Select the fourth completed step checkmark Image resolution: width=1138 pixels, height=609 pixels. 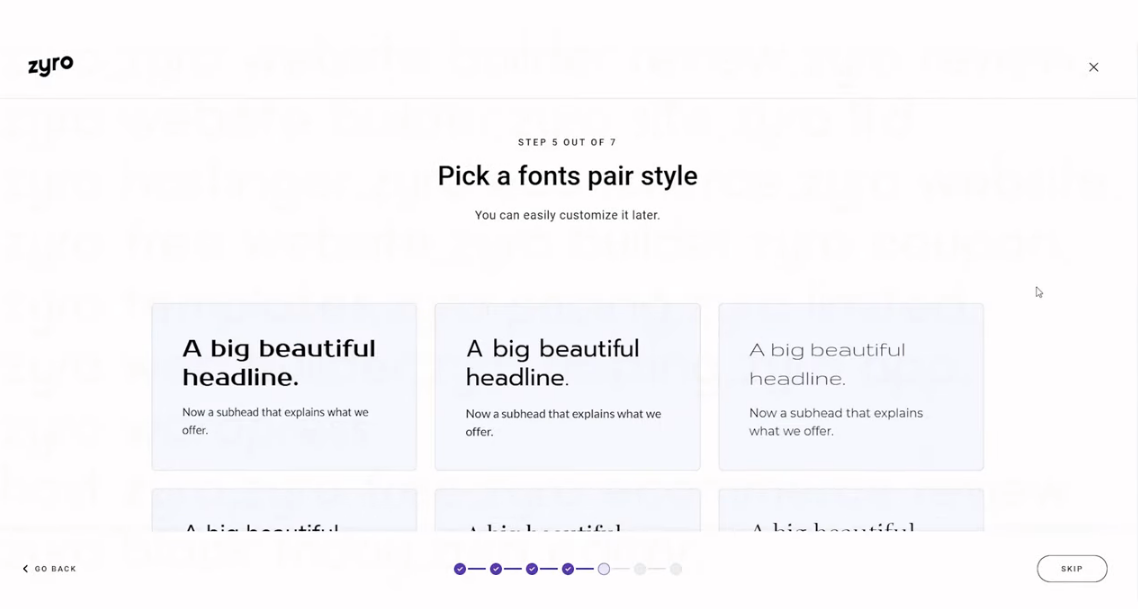click(568, 569)
